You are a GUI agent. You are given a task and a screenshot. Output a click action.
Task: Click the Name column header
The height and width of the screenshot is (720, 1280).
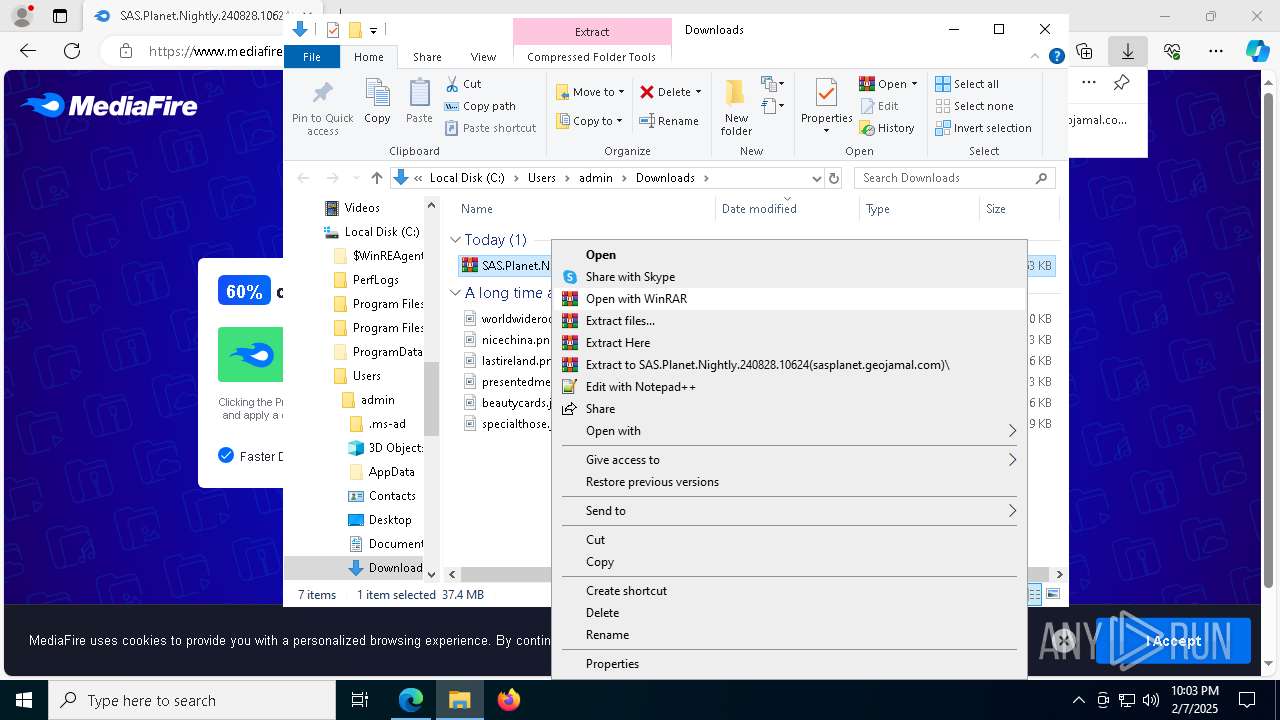coord(585,209)
